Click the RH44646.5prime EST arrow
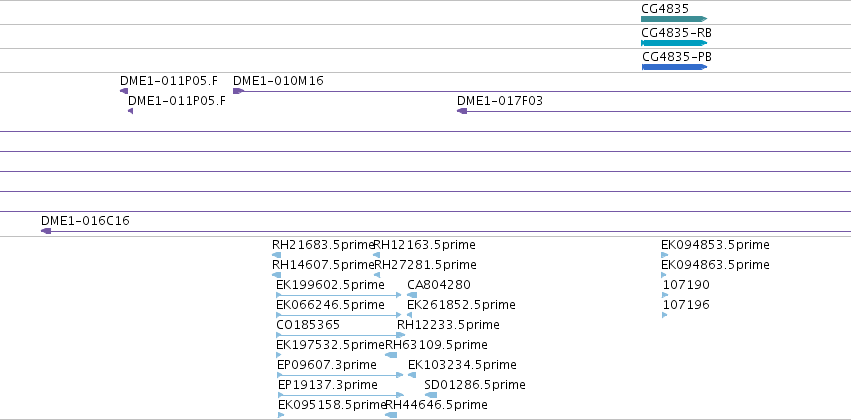 pyautogui.click(x=391, y=415)
